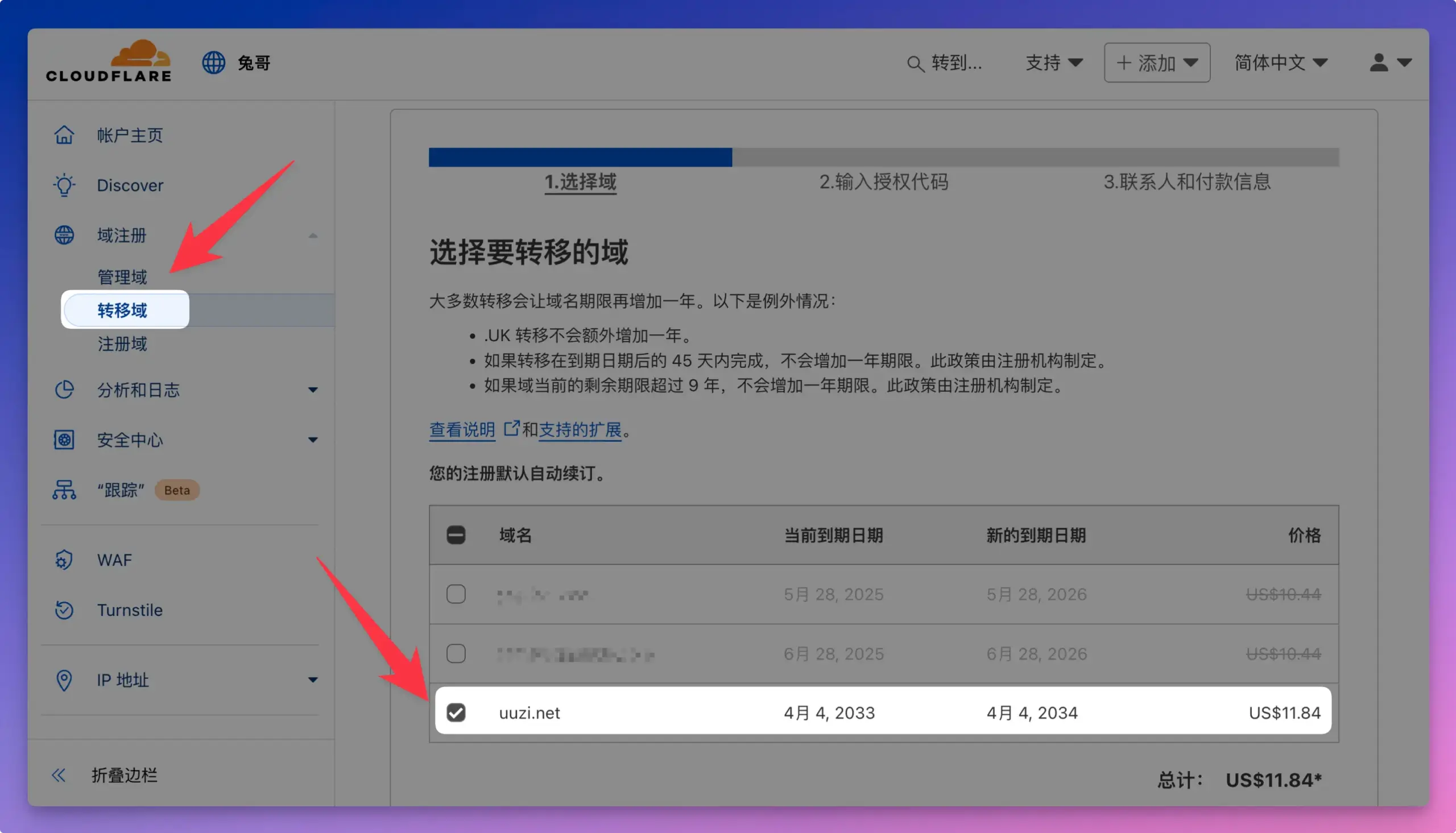
Task: Click the Turnstile icon
Action: pos(64,610)
